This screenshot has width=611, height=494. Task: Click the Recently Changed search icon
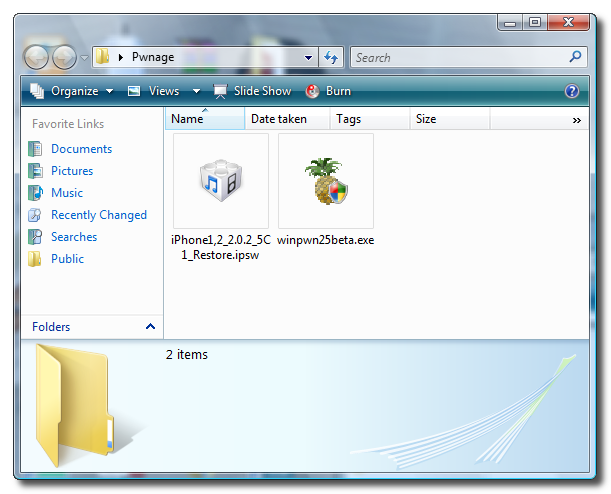[35, 215]
